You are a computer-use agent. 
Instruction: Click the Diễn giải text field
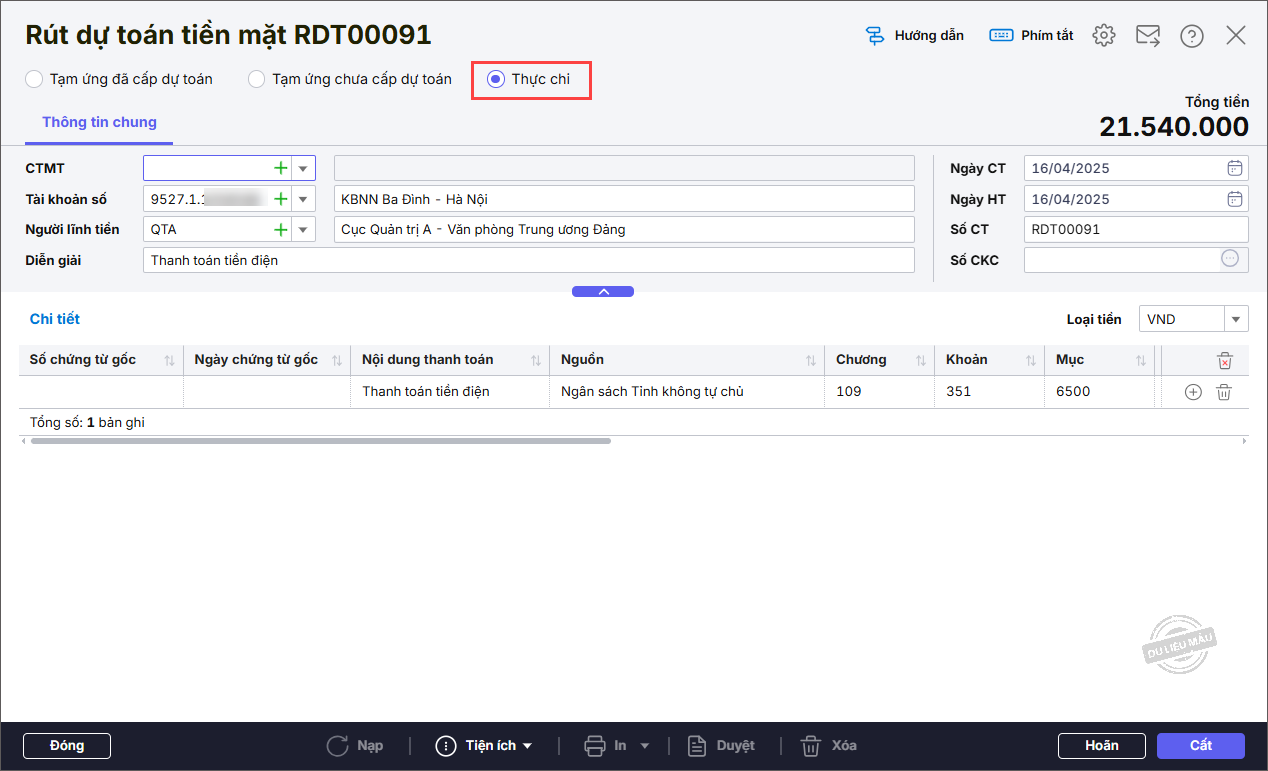pos(528,260)
